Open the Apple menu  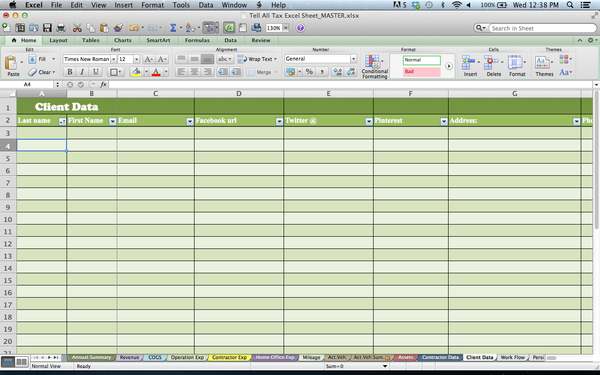(x=13, y=5)
